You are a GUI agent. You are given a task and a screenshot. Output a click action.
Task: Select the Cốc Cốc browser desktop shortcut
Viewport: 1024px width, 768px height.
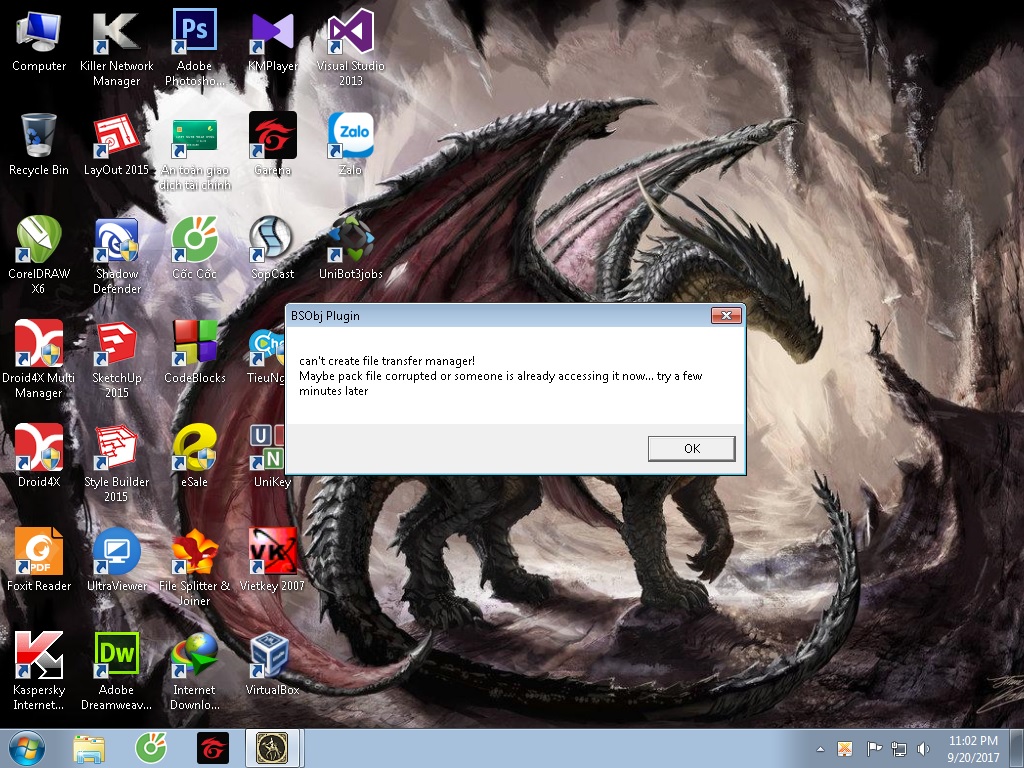pyautogui.click(x=194, y=248)
